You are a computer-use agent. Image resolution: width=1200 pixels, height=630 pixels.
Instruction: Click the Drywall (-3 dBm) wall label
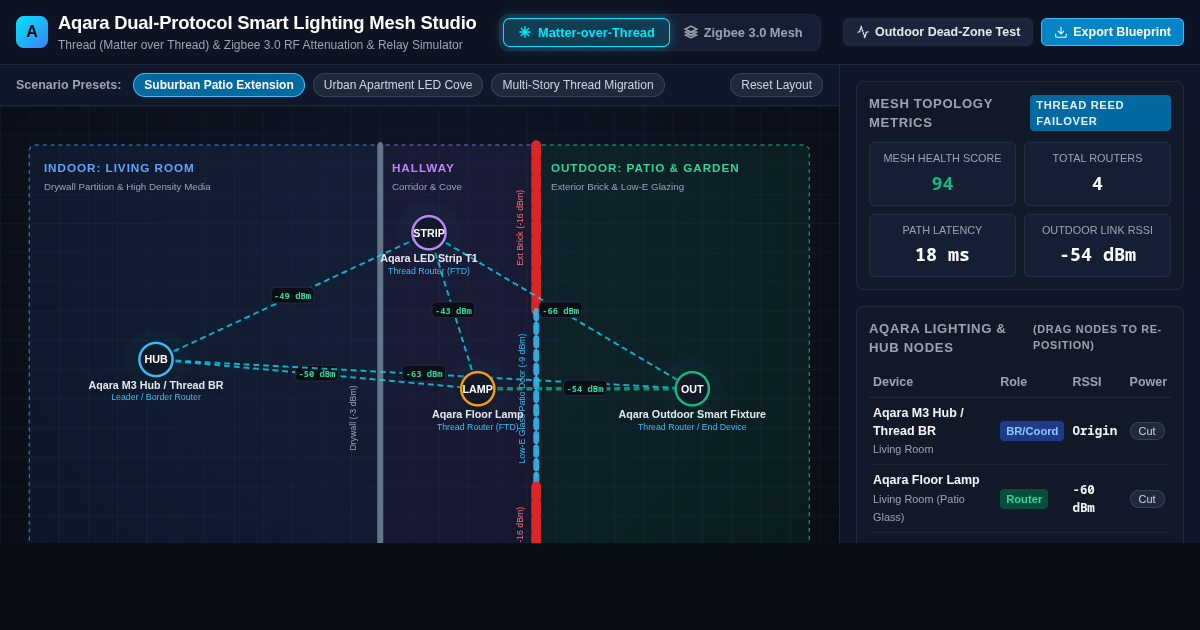(353, 418)
